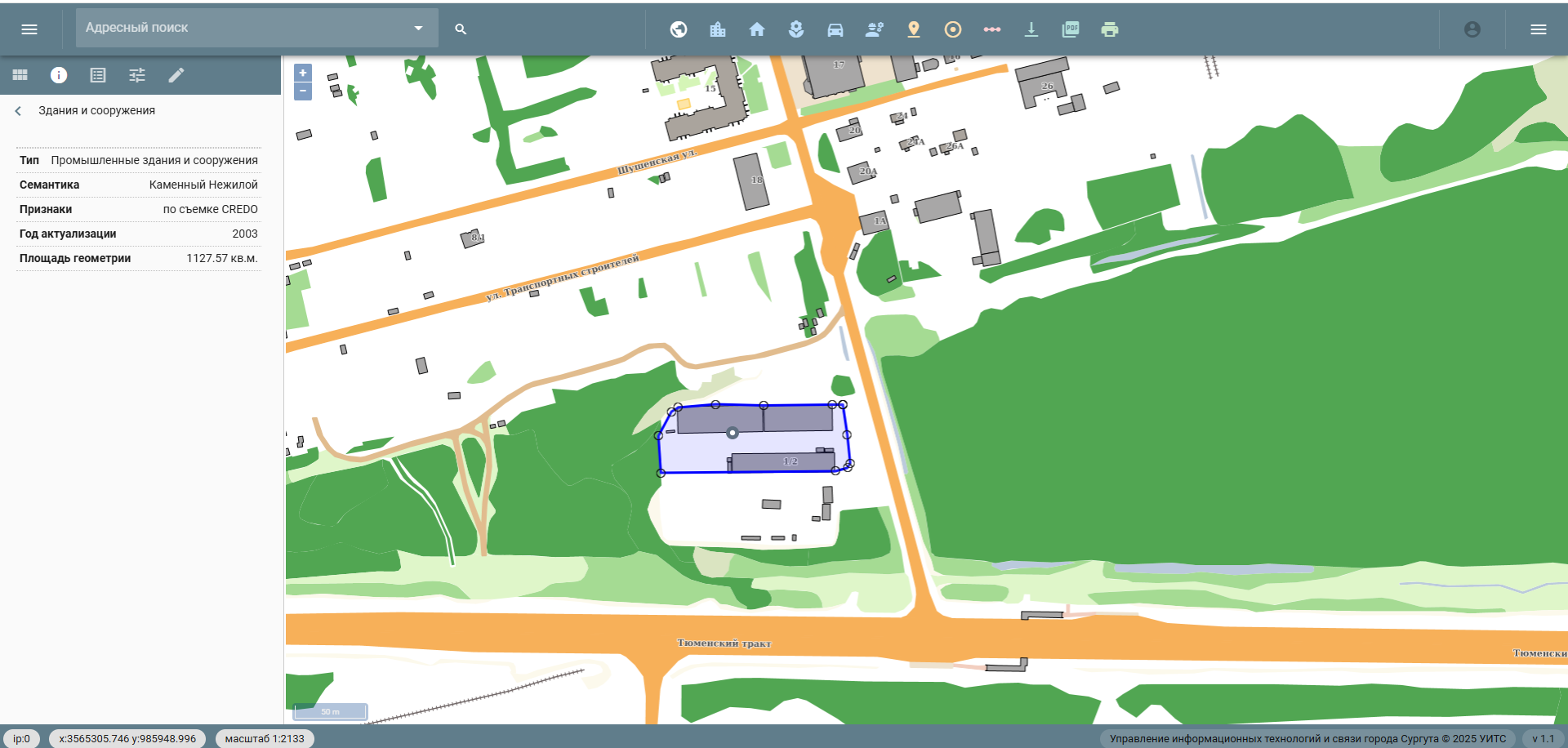Click the globe icon in top toolbar

coord(678,29)
